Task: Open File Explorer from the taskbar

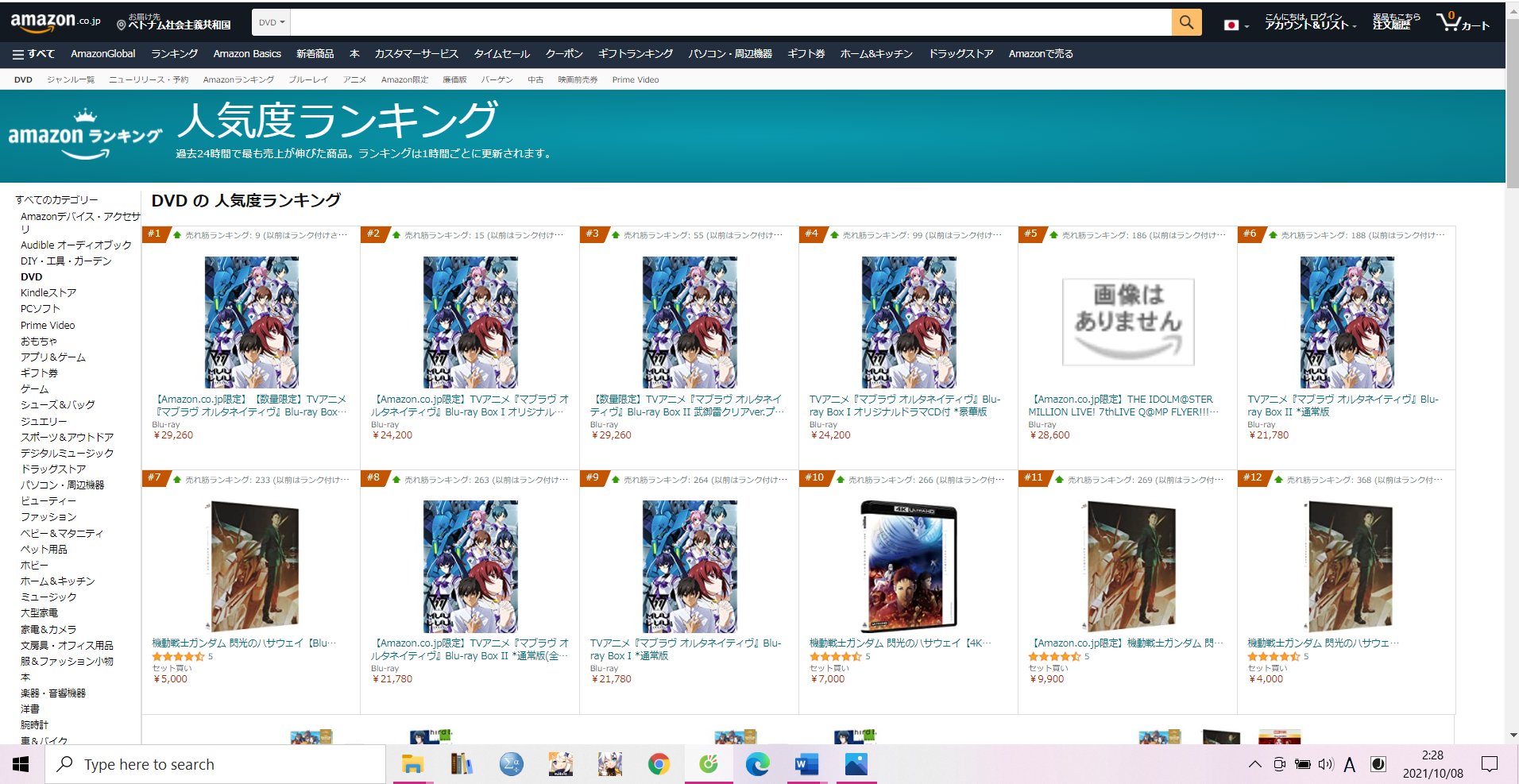Action: tap(412, 764)
